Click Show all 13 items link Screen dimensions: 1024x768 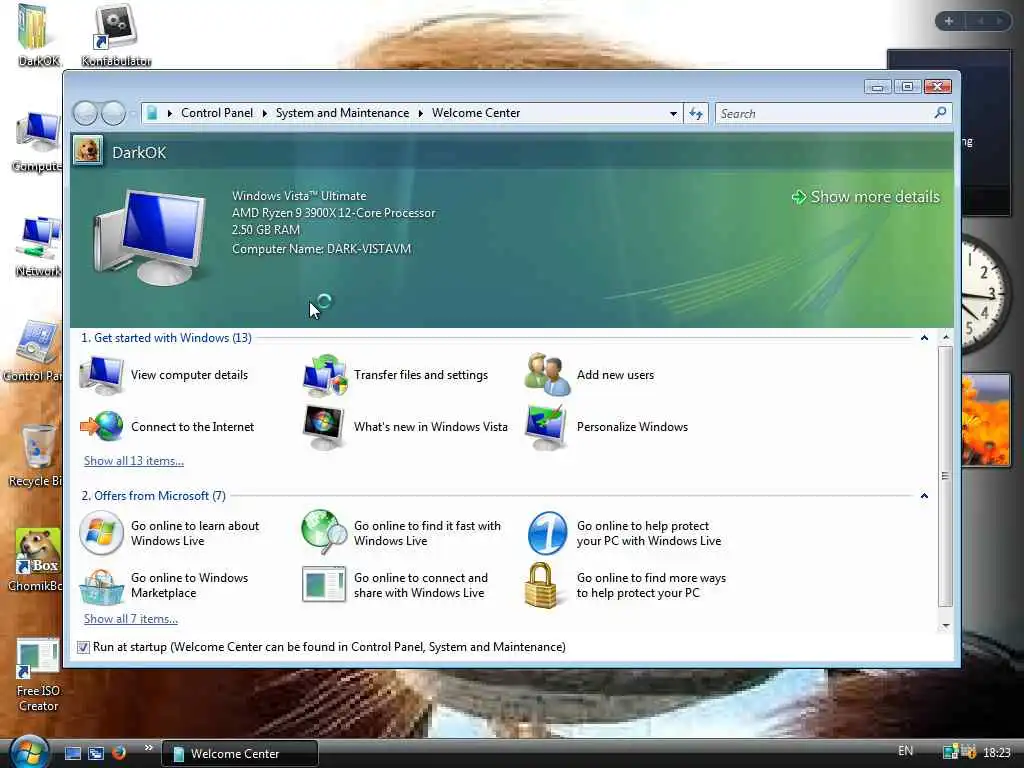[x=134, y=461]
